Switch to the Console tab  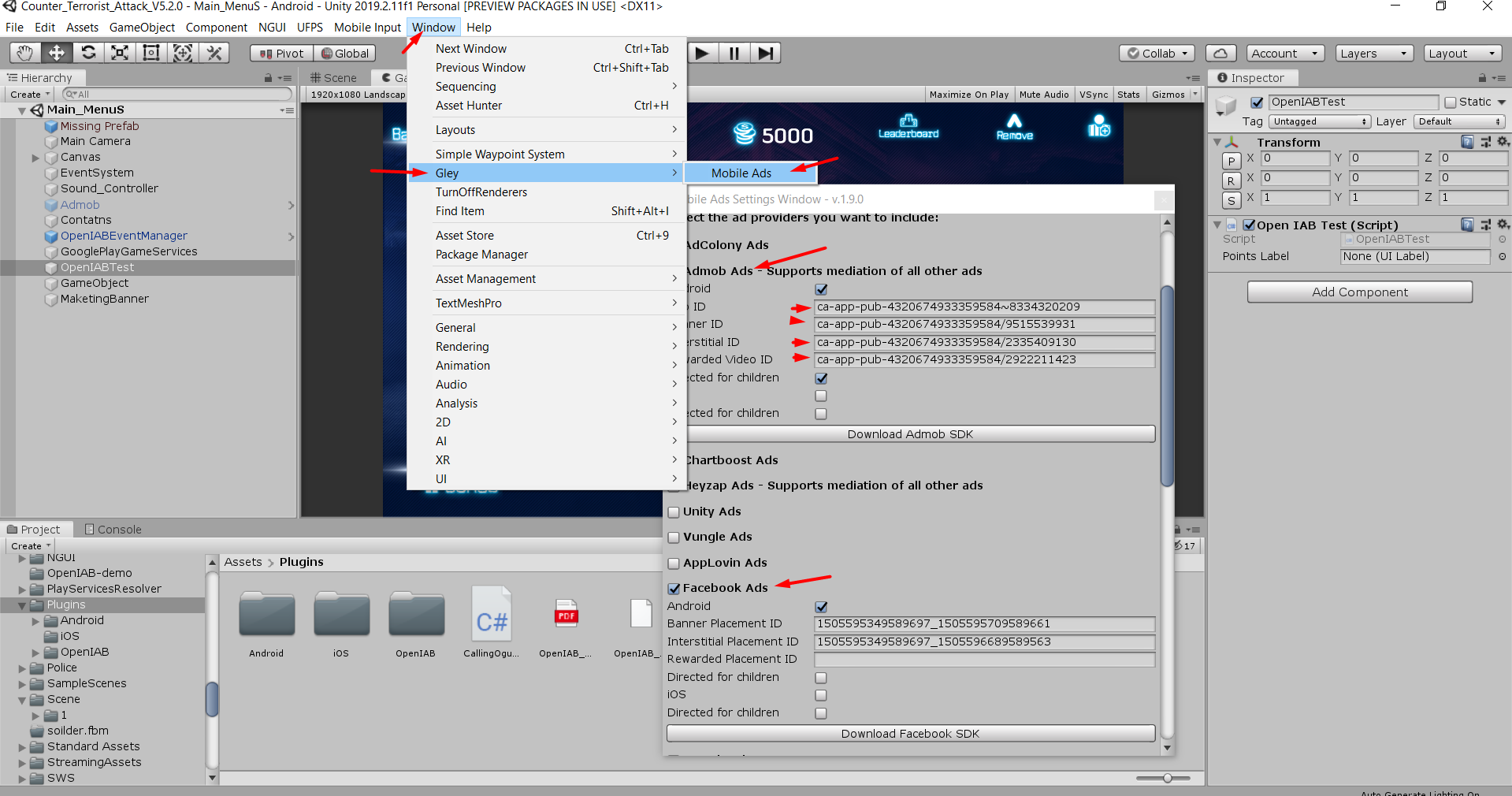[113, 530]
